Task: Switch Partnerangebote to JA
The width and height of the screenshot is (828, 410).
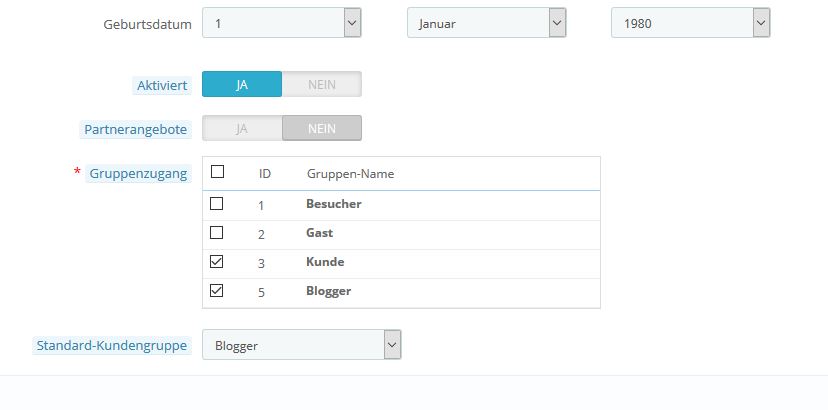Action: (242, 129)
